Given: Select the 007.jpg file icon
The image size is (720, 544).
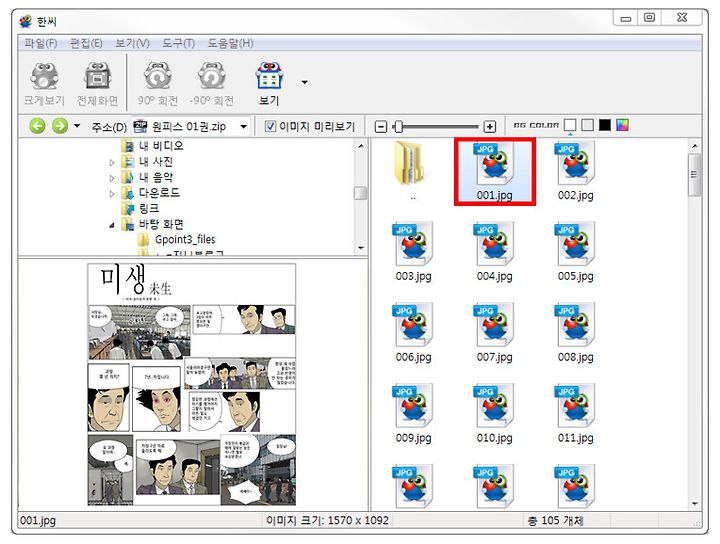Looking at the screenshot, I should 494,325.
